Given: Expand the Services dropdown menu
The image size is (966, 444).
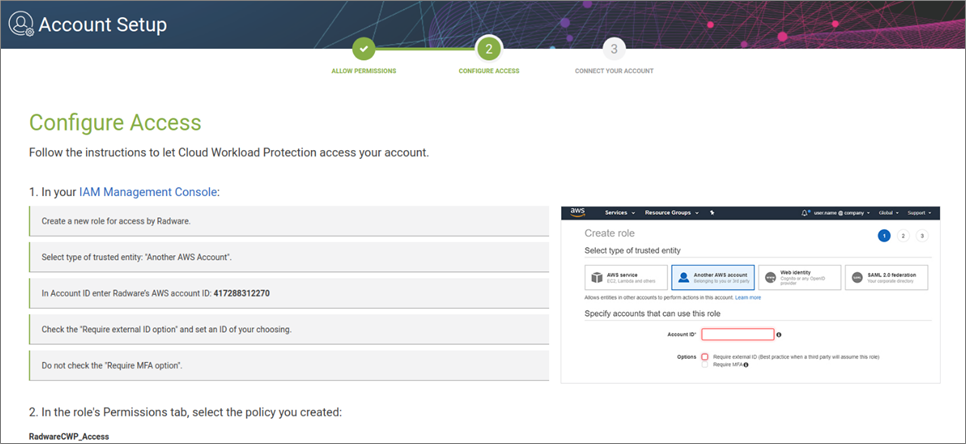Looking at the screenshot, I should (620, 212).
